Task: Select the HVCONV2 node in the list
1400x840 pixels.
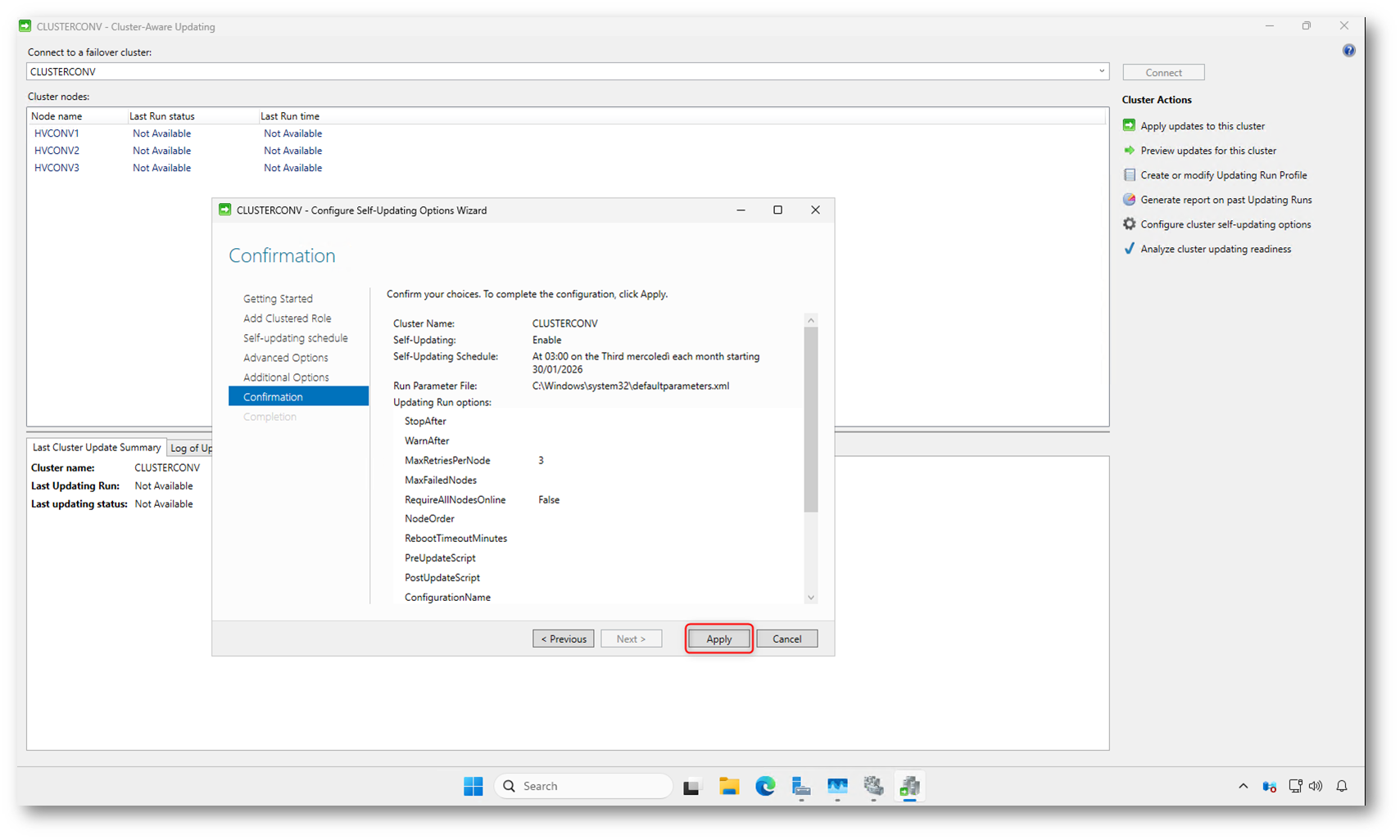Action: point(57,151)
